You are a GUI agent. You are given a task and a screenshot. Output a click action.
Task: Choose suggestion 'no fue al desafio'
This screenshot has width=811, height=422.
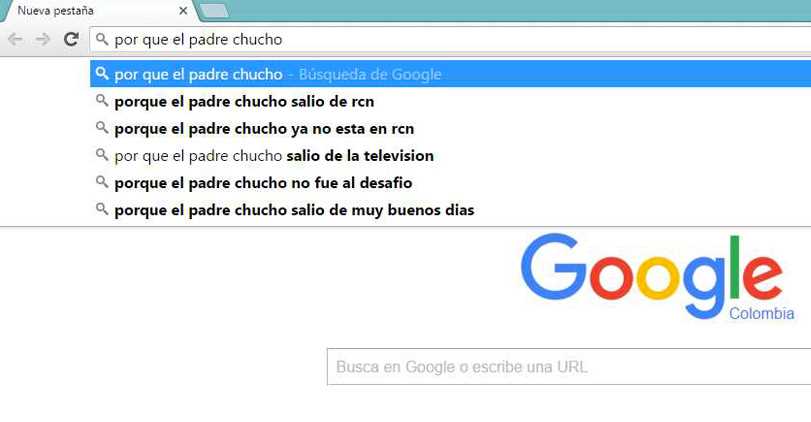(x=450, y=183)
